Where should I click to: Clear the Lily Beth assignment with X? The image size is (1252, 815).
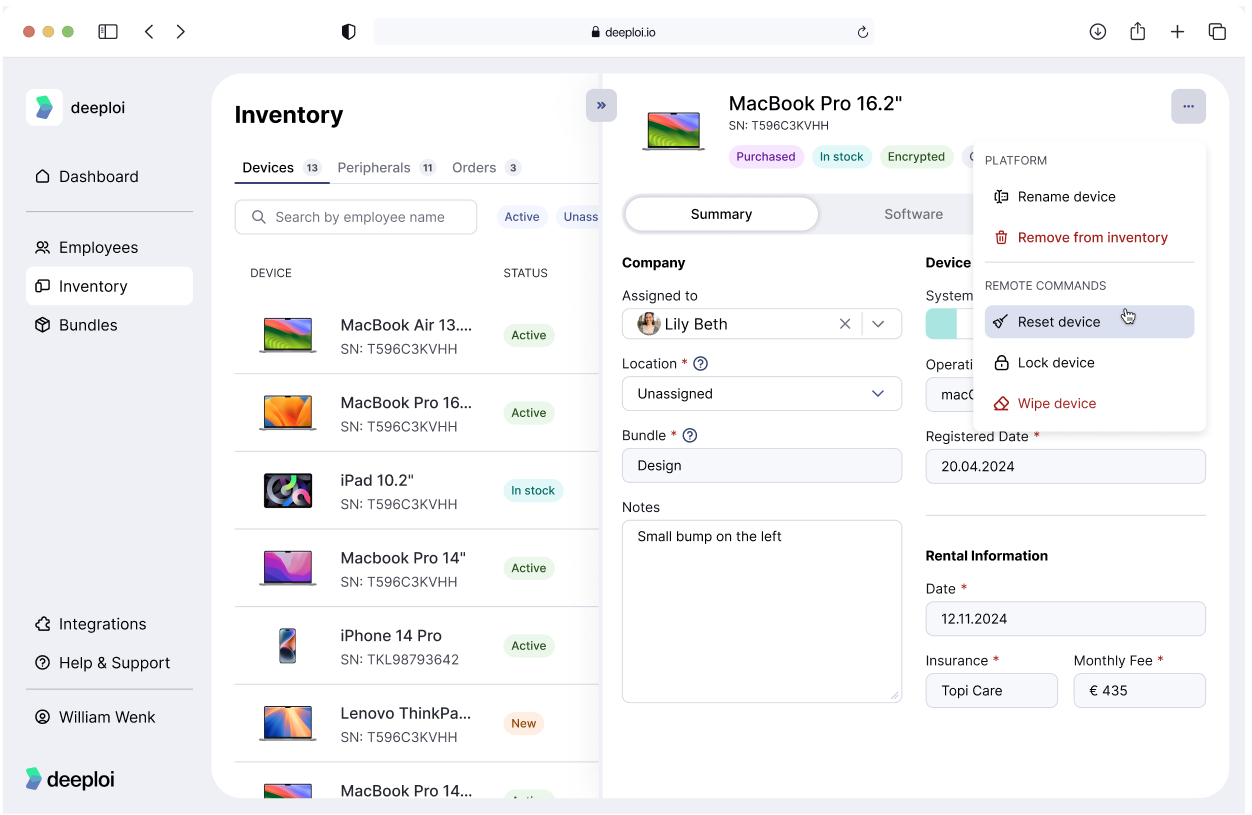845,324
